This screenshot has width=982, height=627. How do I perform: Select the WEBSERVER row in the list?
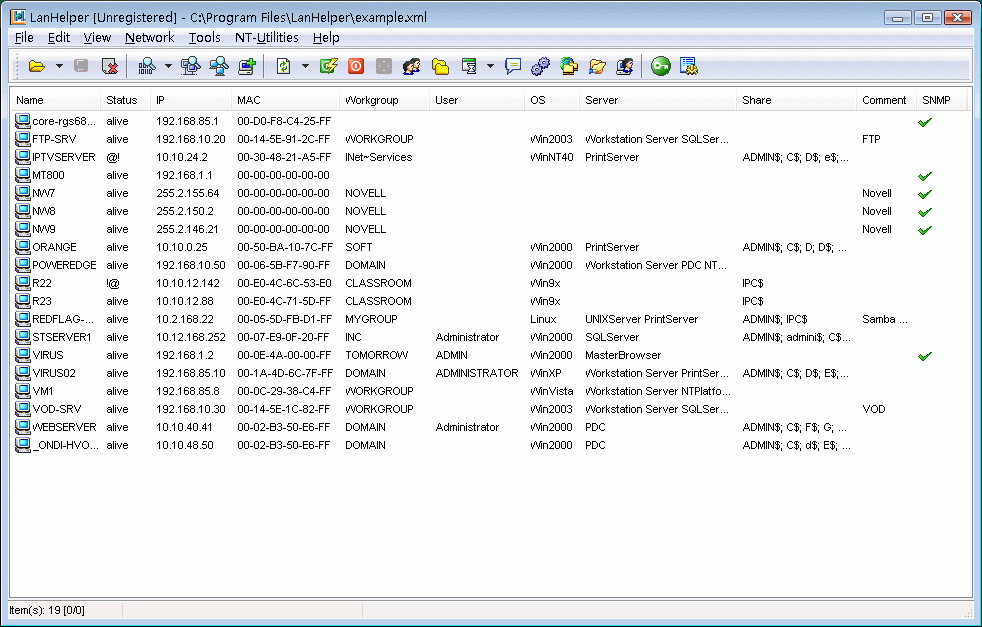pyautogui.click(x=62, y=427)
